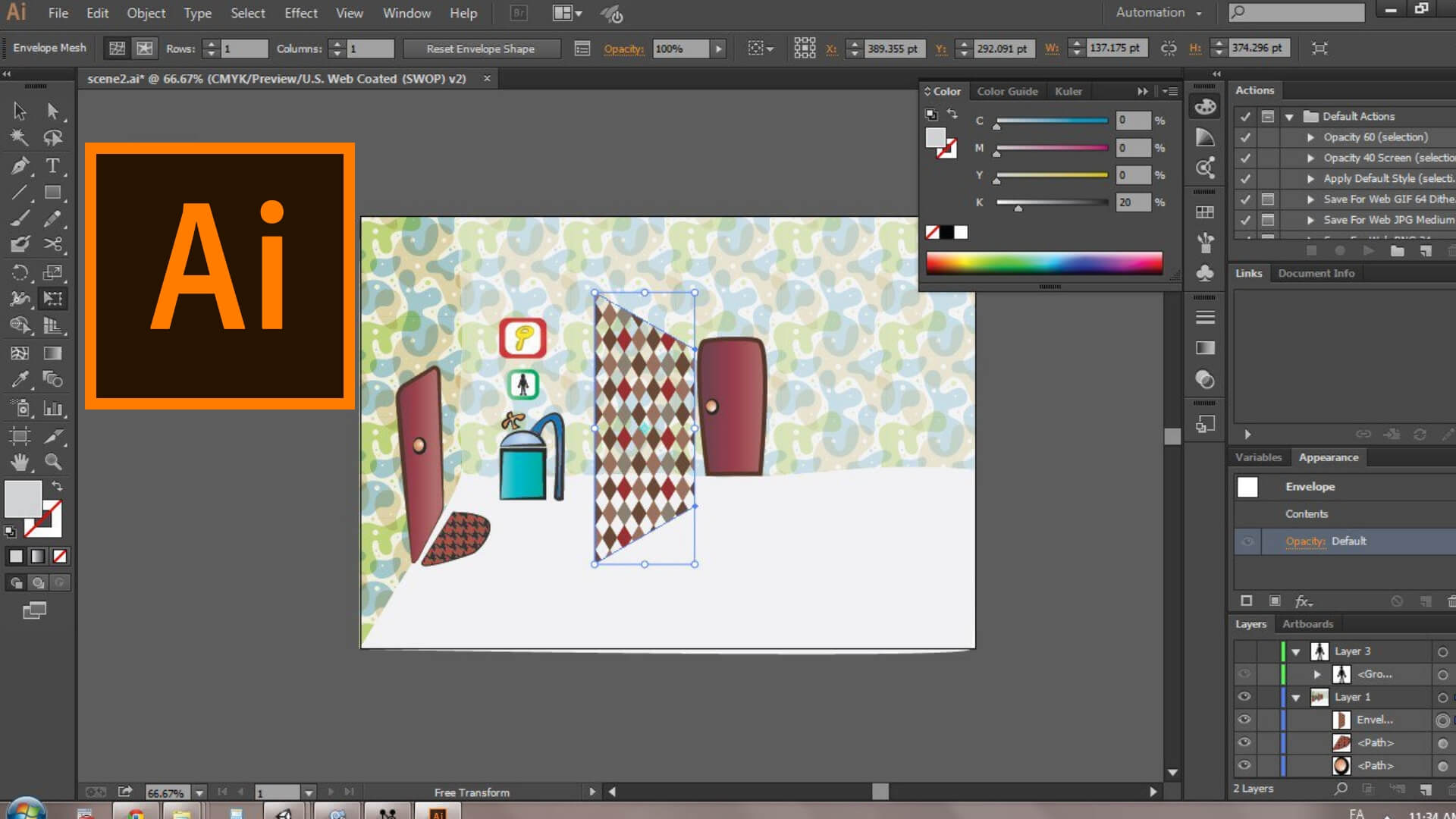
Task: Click the Reset Envelope Shape button
Action: pos(479,48)
